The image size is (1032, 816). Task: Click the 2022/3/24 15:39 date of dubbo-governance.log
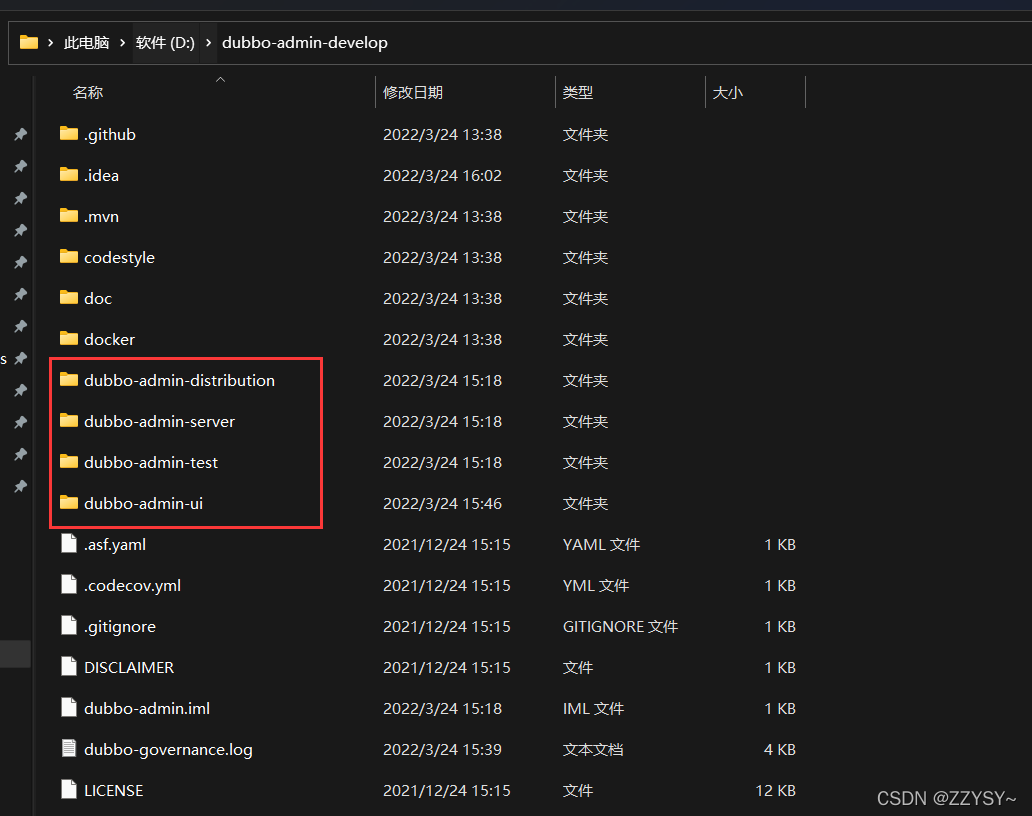[x=442, y=750]
